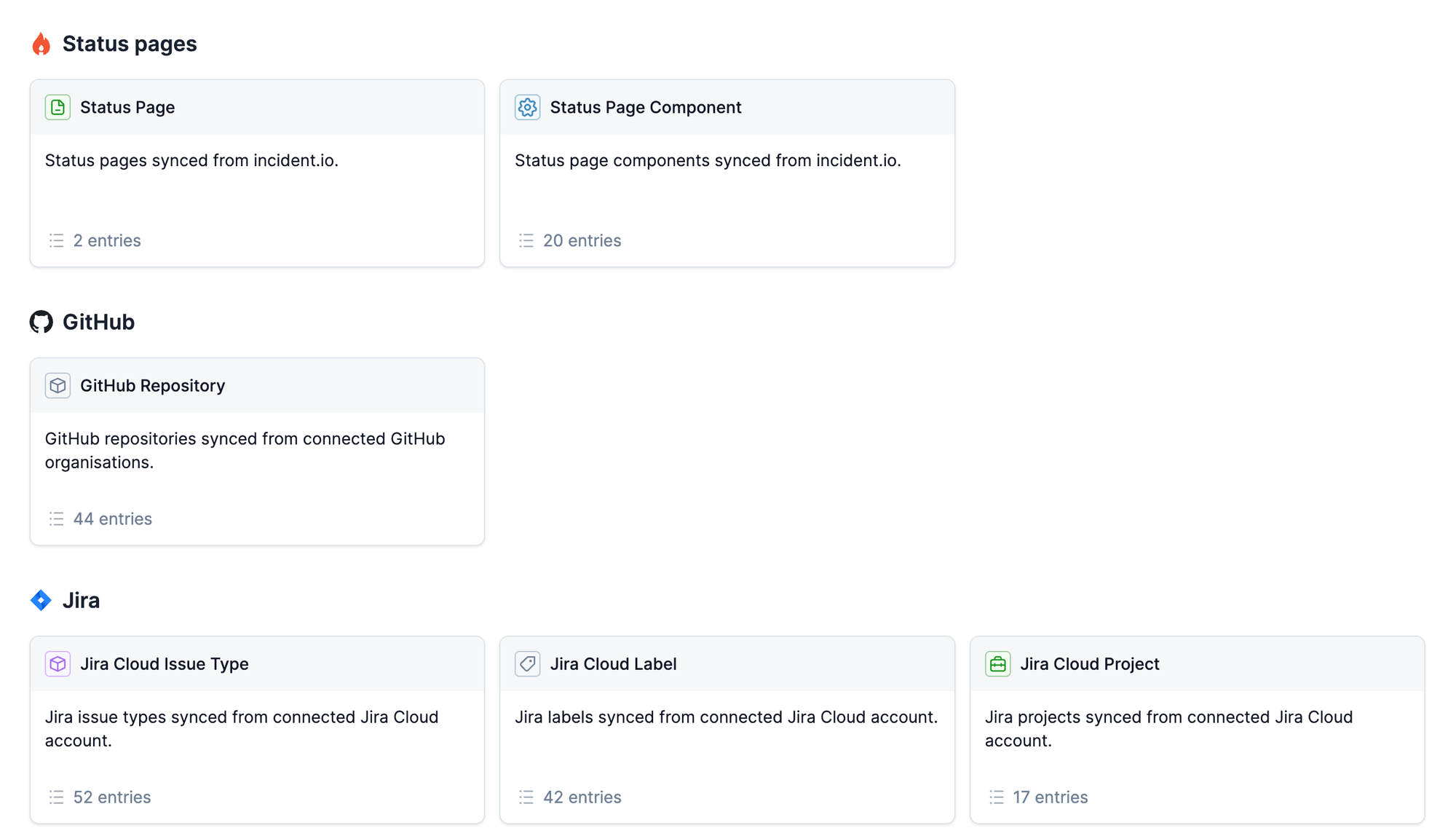Click the 20 entries list count
Image resolution: width=1456 pixels, height=836 pixels.
click(582, 240)
